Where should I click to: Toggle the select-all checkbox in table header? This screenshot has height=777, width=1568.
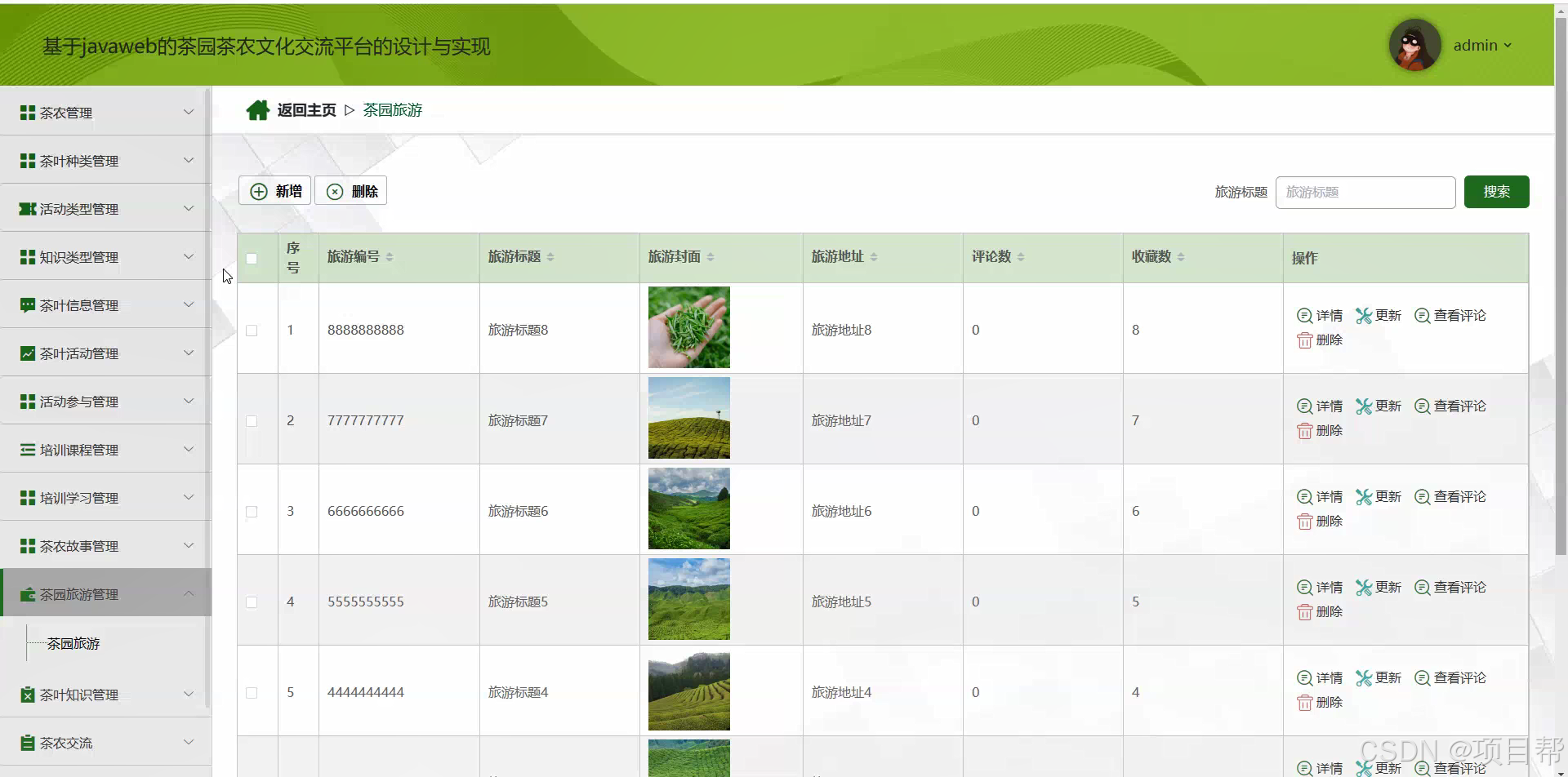pos(252,259)
